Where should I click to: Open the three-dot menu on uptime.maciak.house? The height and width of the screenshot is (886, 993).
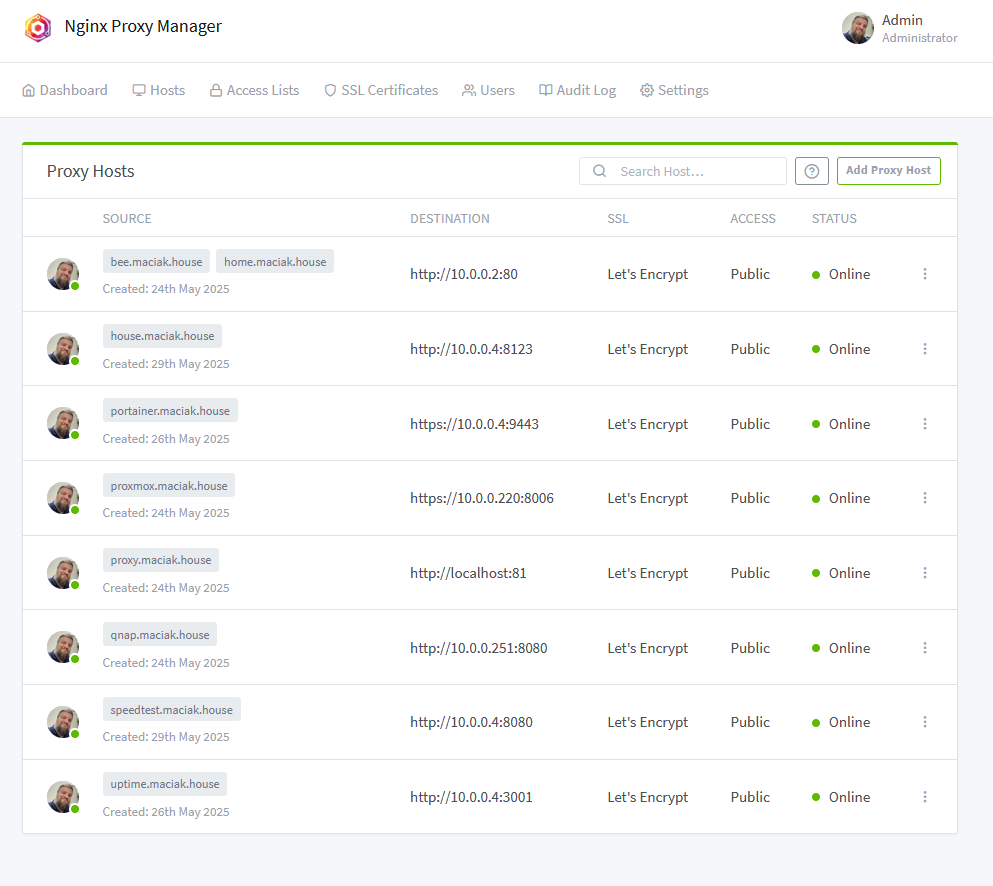pos(925,796)
